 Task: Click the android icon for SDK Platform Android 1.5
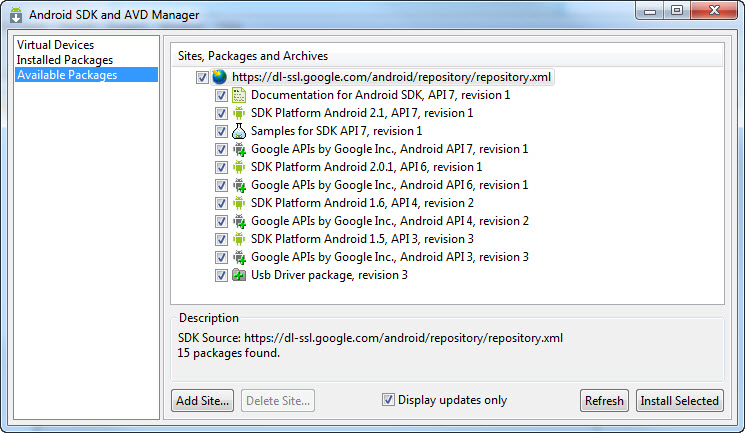(x=239, y=239)
